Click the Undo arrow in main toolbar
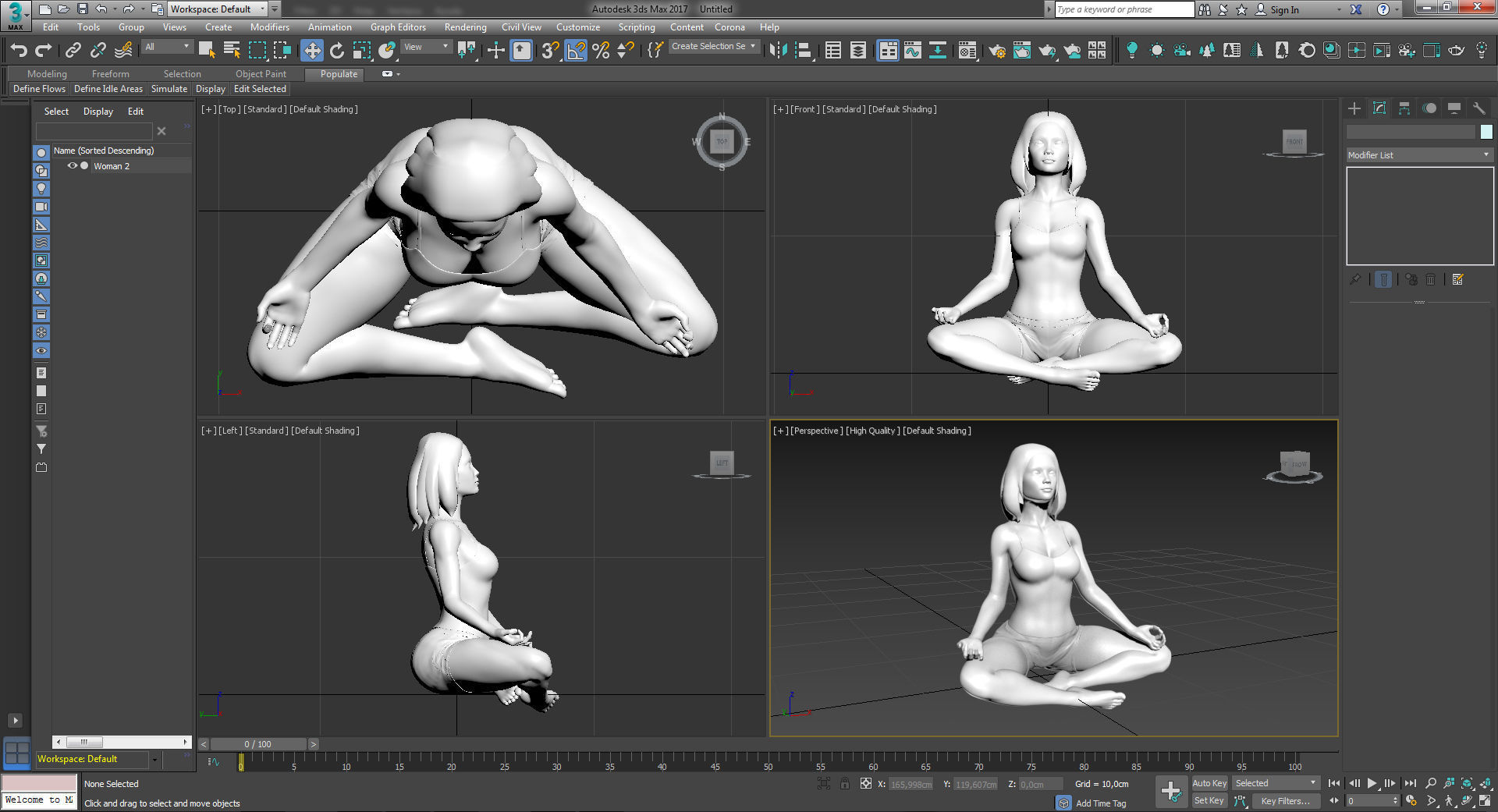This screenshot has height=812, width=1498. (19, 51)
